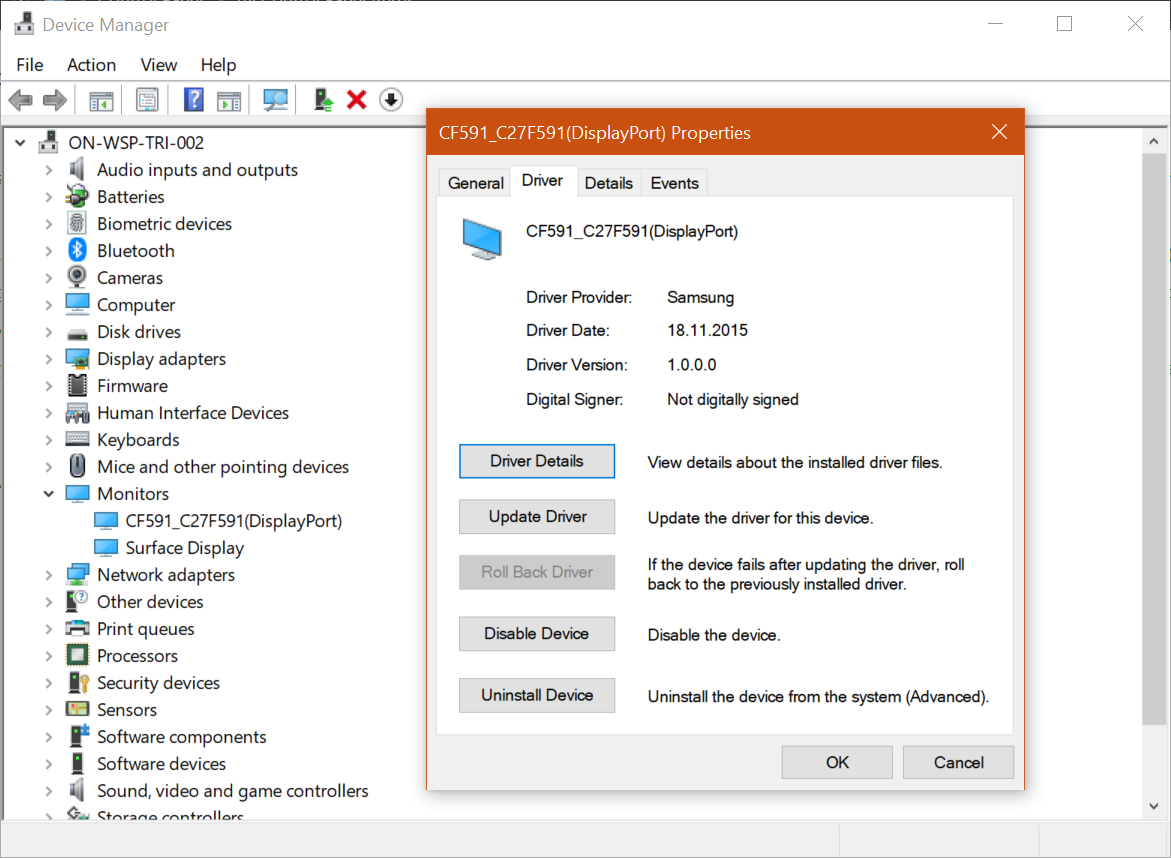Click the Update Driver button

pyautogui.click(x=537, y=516)
